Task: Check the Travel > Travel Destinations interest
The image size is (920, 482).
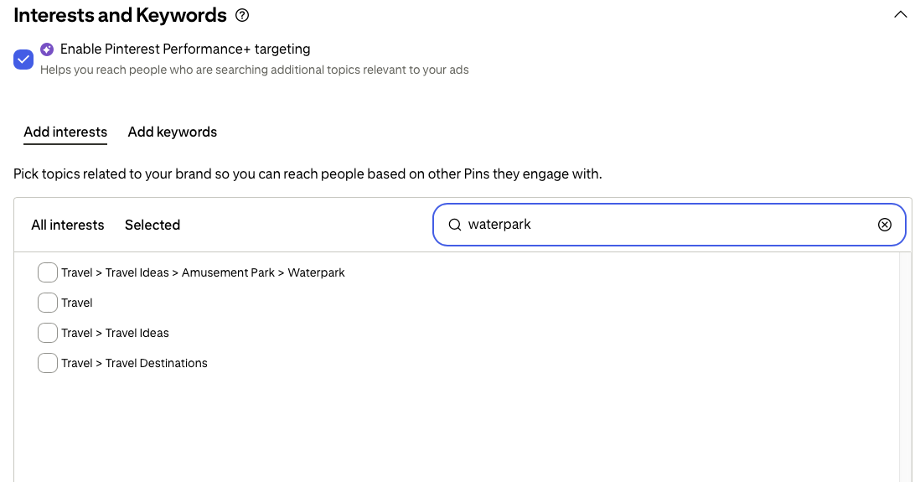Action: pos(48,363)
